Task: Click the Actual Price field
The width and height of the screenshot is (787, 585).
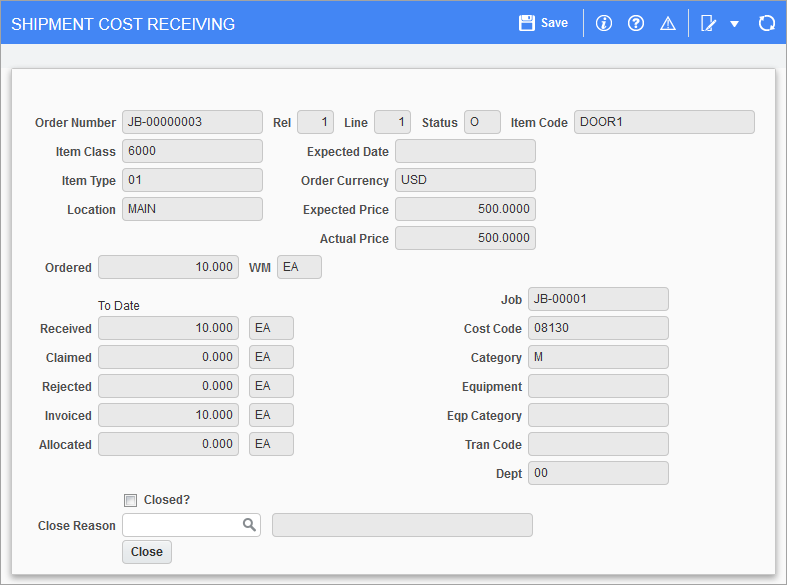Action: coord(465,238)
